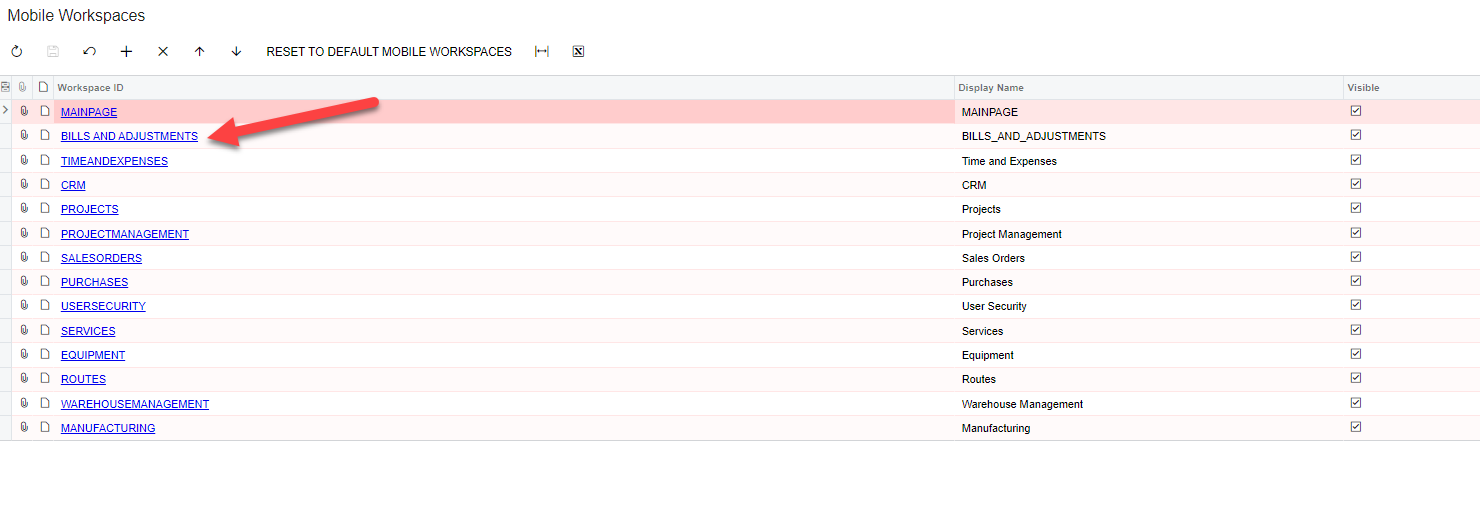1480x511 pixels.
Task: Open the MANUFACTURING workspace link
Action: click(x=108, y=428)
